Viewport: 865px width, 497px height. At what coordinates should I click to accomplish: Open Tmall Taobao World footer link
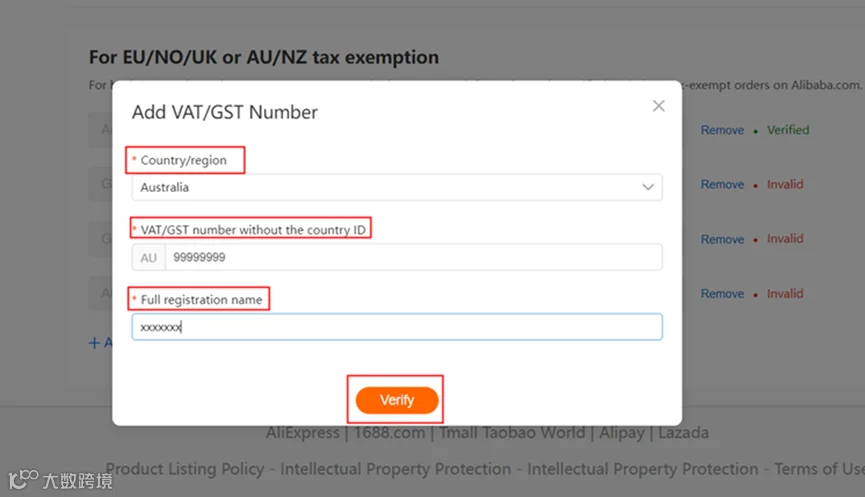[x=512, y=432]
